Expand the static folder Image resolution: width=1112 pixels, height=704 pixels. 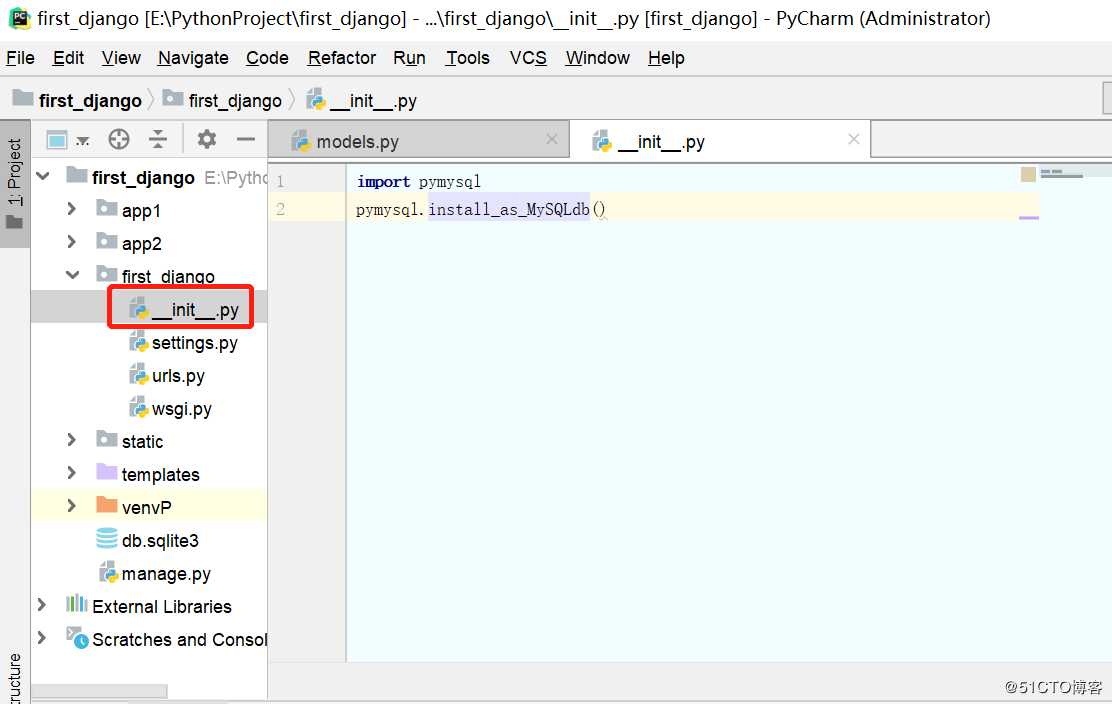click(72, 440)
